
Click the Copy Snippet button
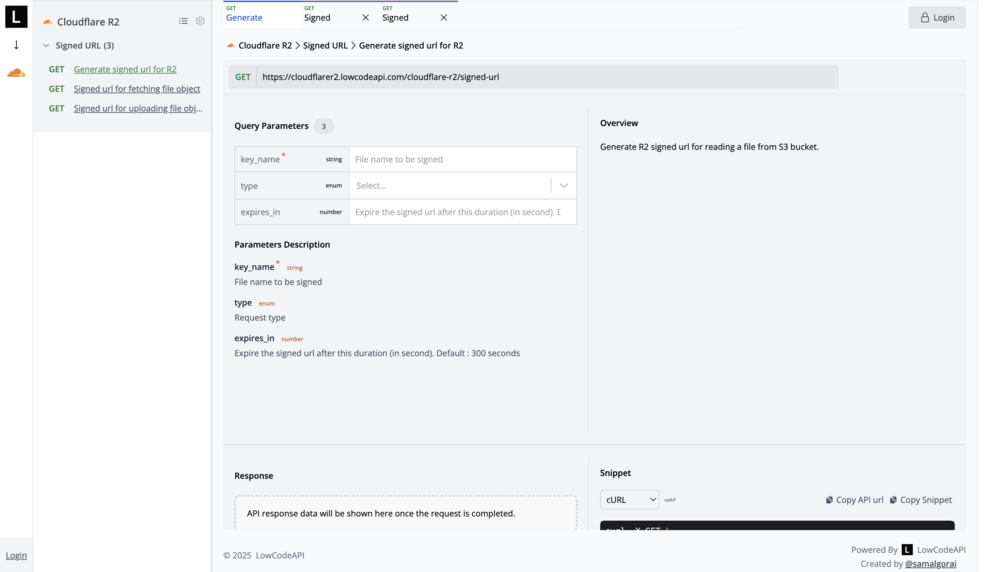click(x=920, y=500)
